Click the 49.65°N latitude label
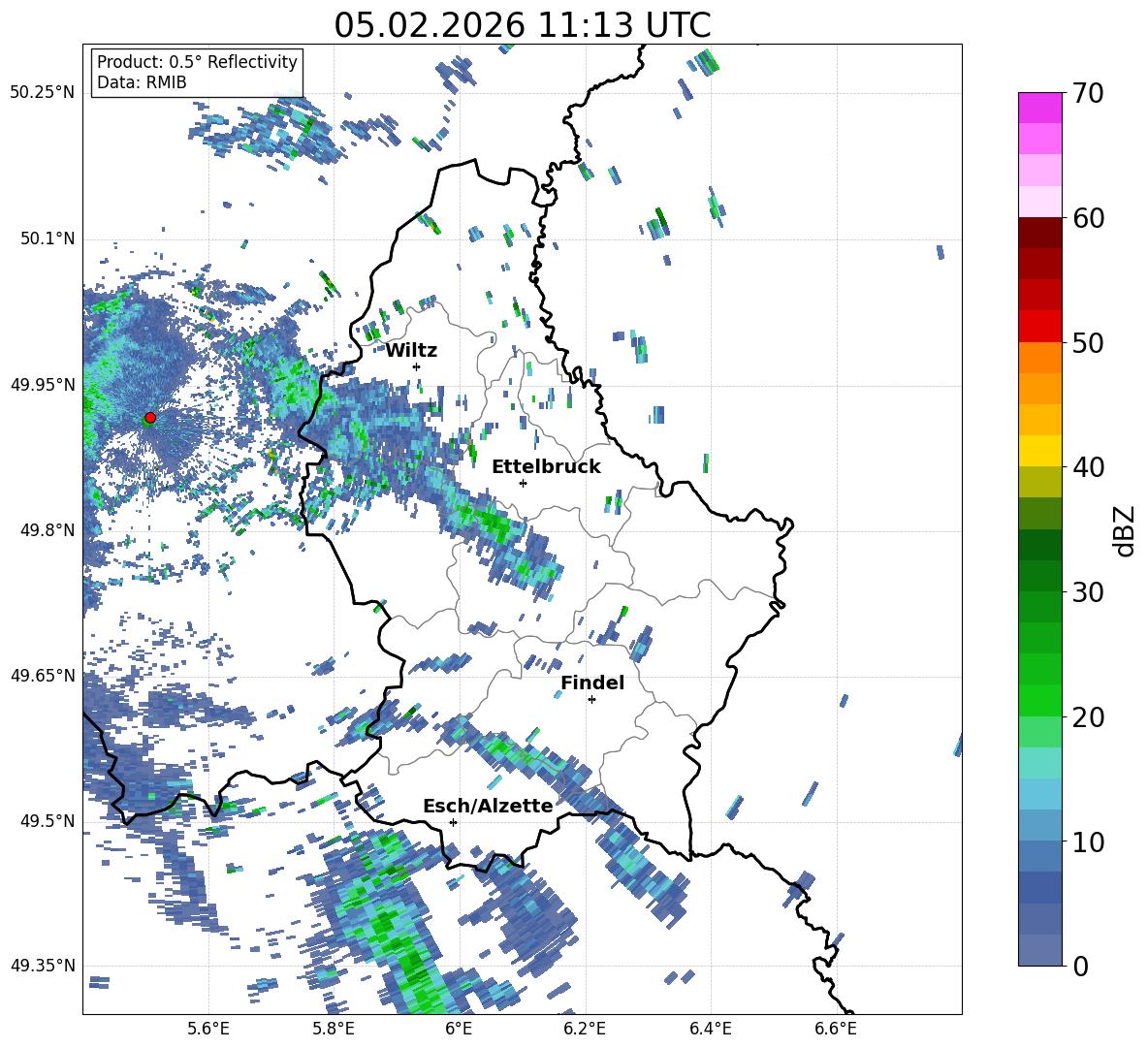Viewport: 1148px width, 1048px height. click(x=43, y=675)
